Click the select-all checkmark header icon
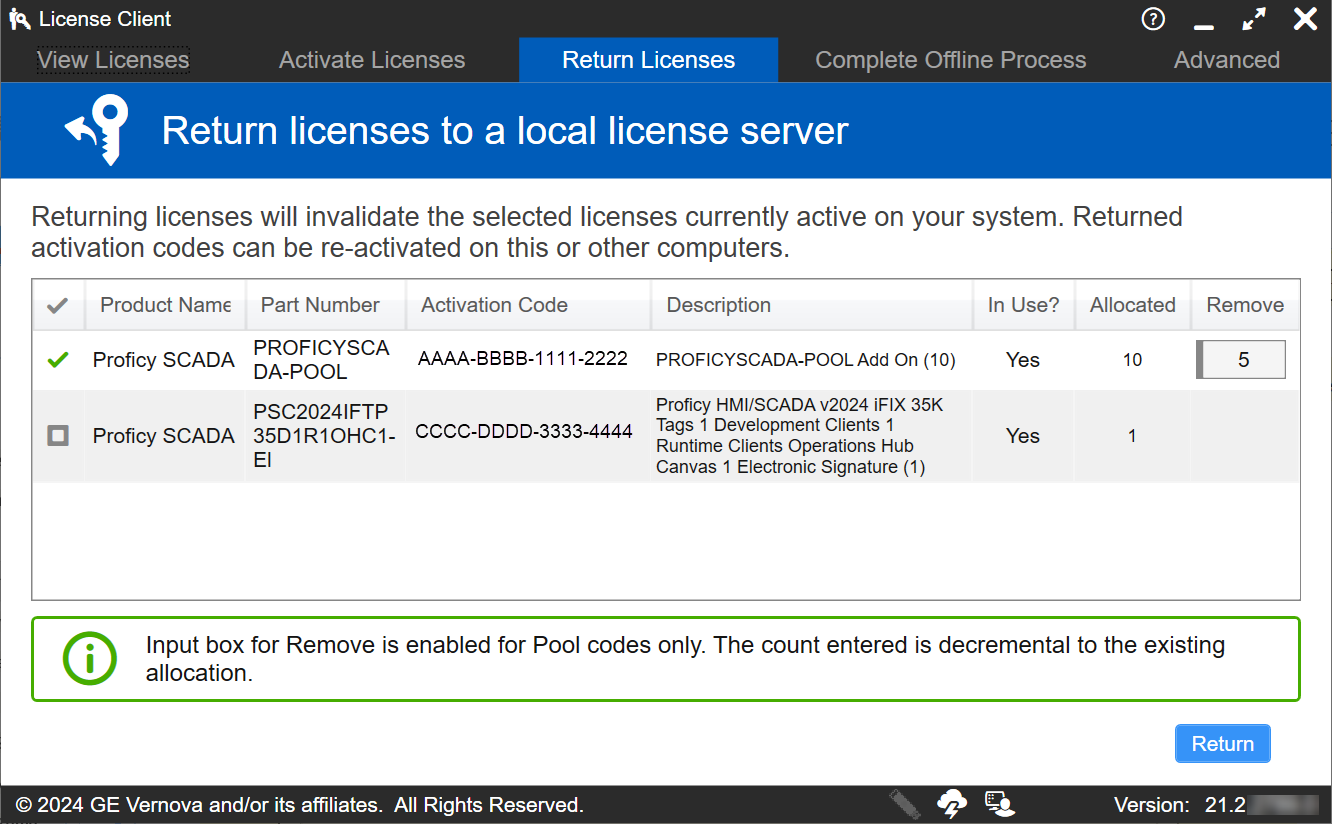Image resolution: width=1332 pixels, height=824 pixels. pyautogui.click(x=58, y=305)
